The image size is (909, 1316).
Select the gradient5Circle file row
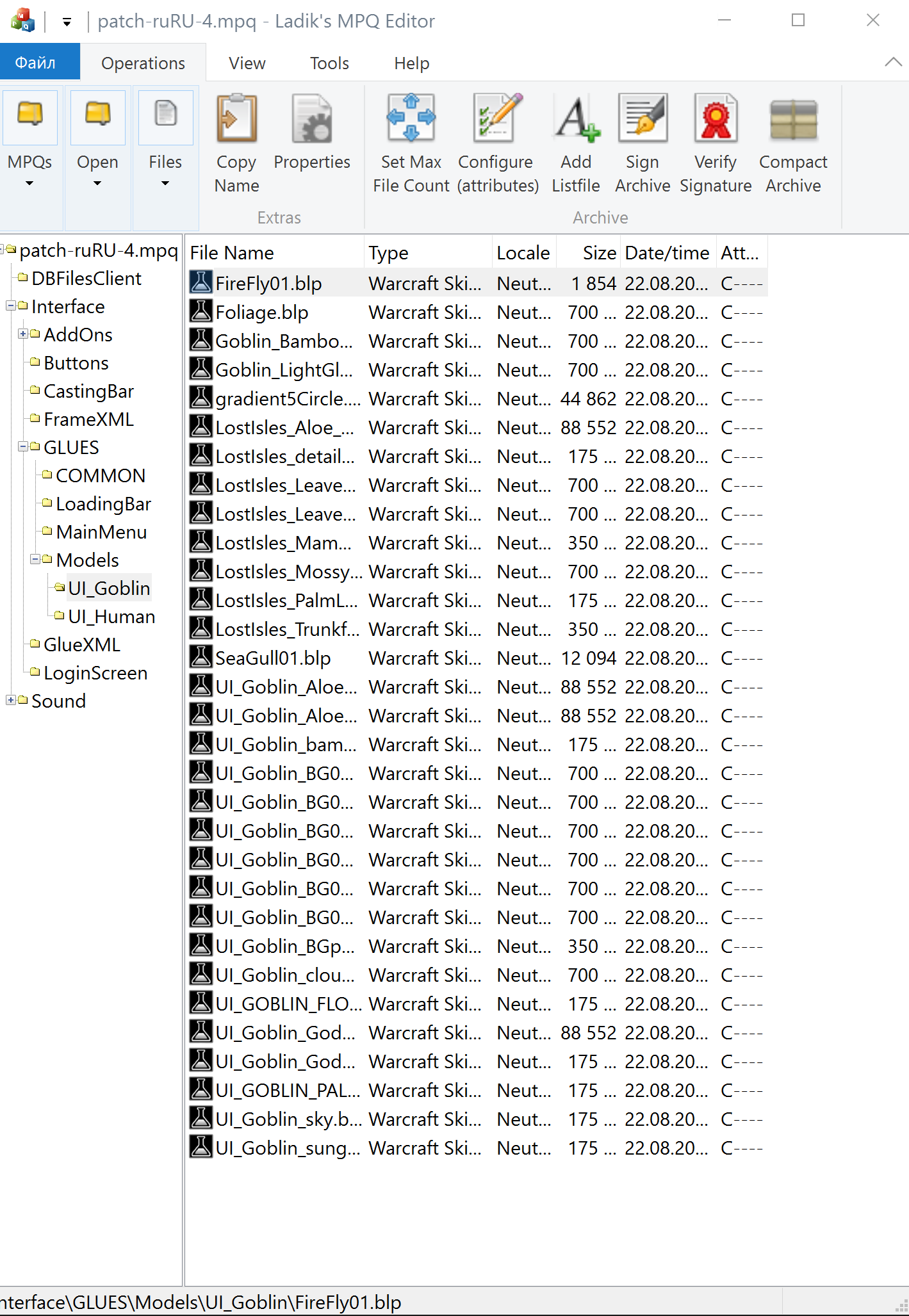tap(478, 398)
